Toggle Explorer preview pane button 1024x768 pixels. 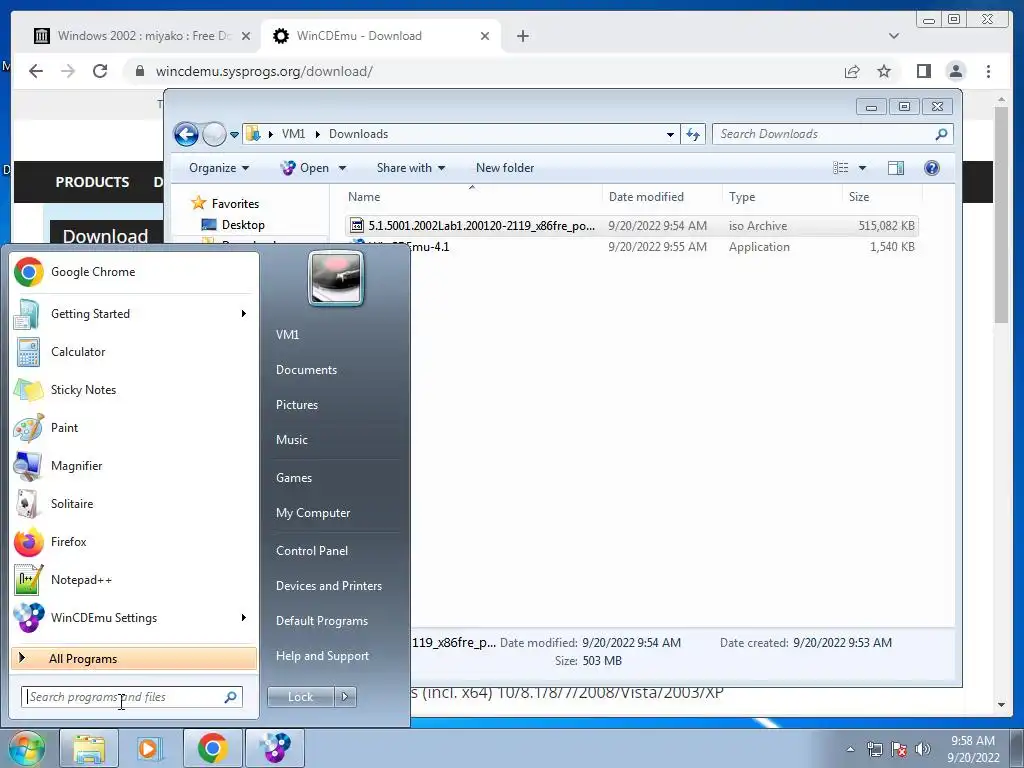coord(896,168)
